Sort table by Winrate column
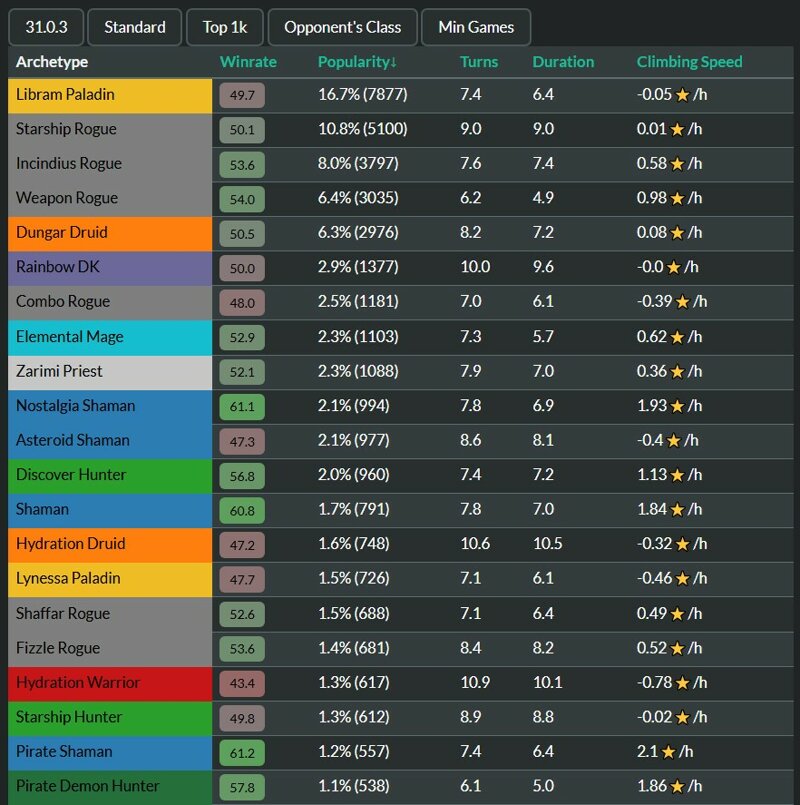The image size is (800, 805). click(x=249, y=62)
